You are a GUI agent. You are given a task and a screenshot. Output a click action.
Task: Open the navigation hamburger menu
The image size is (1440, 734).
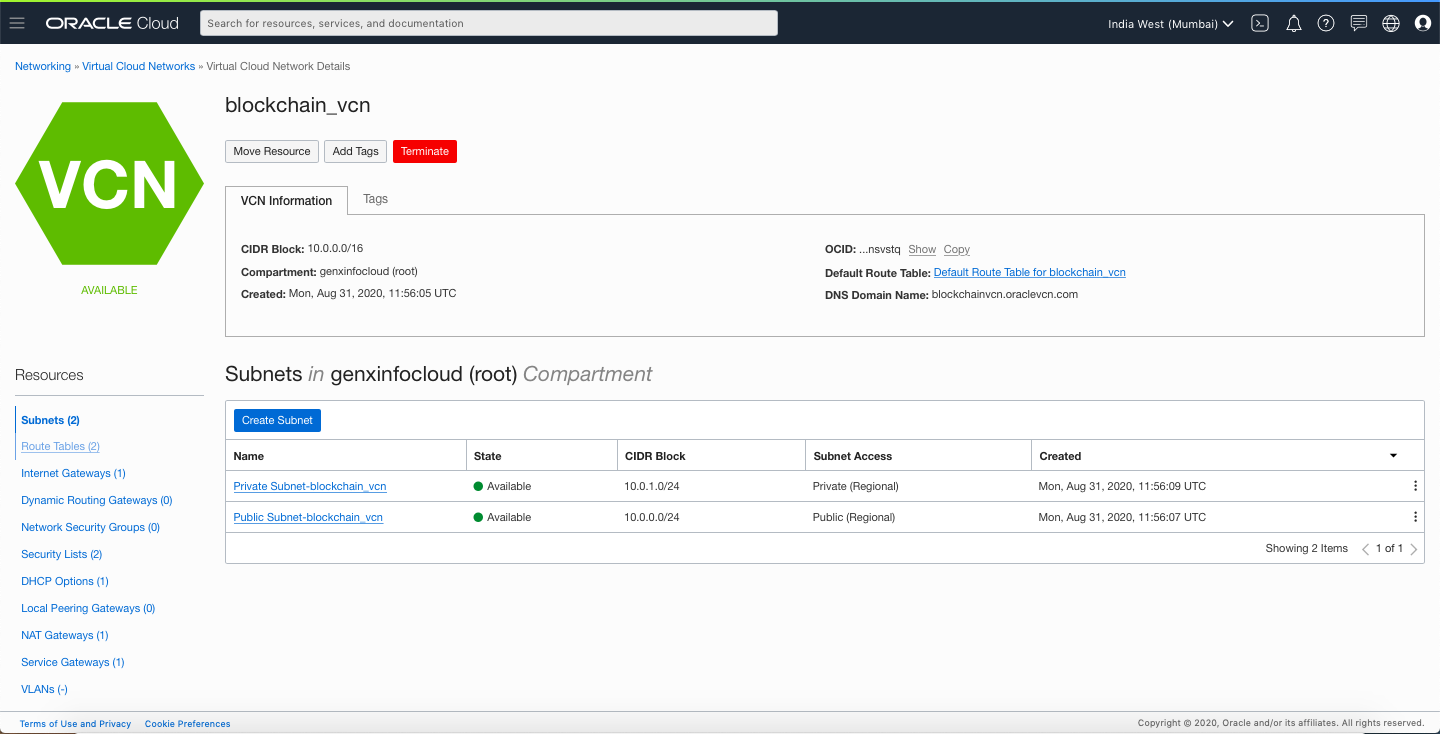(x=16, y=22)
